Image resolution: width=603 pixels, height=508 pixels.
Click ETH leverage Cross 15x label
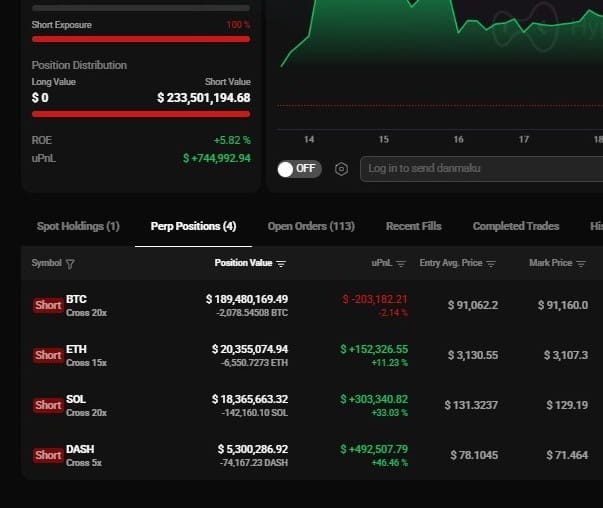point(87,363)
